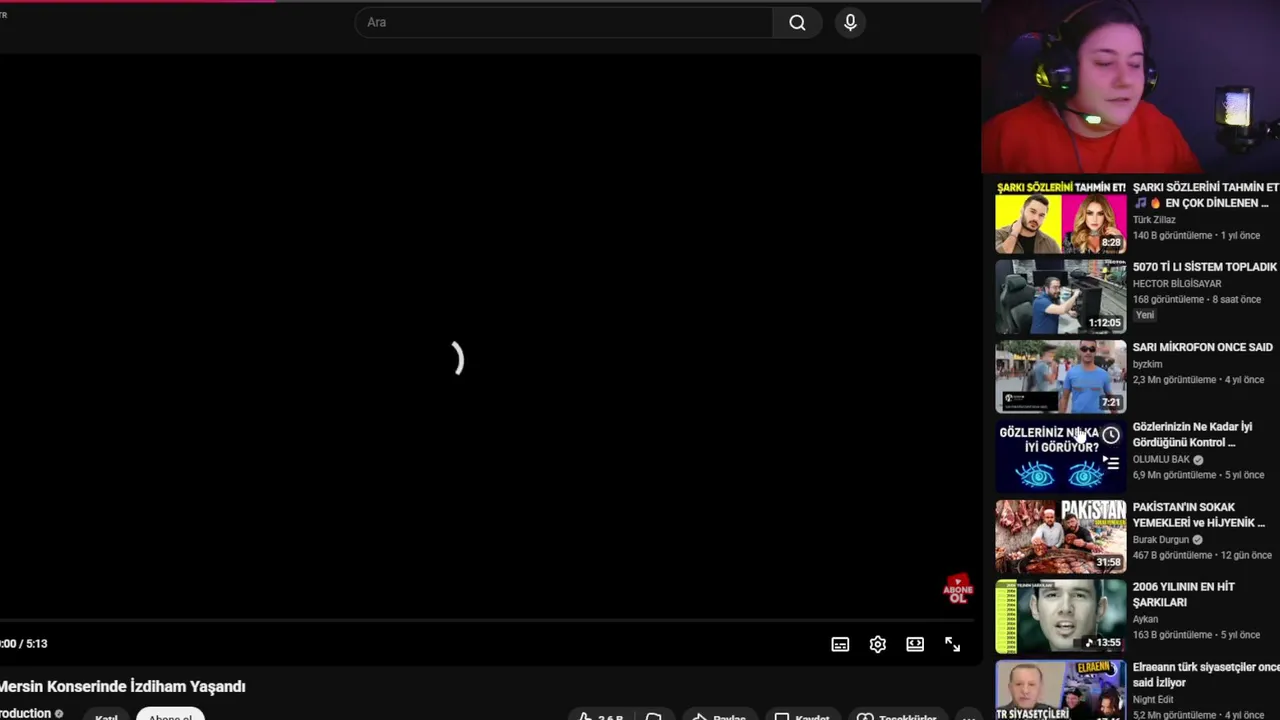Screen dimensions: 1280x720
Task: Click the video progress bar
Action: tap(487, 620)
